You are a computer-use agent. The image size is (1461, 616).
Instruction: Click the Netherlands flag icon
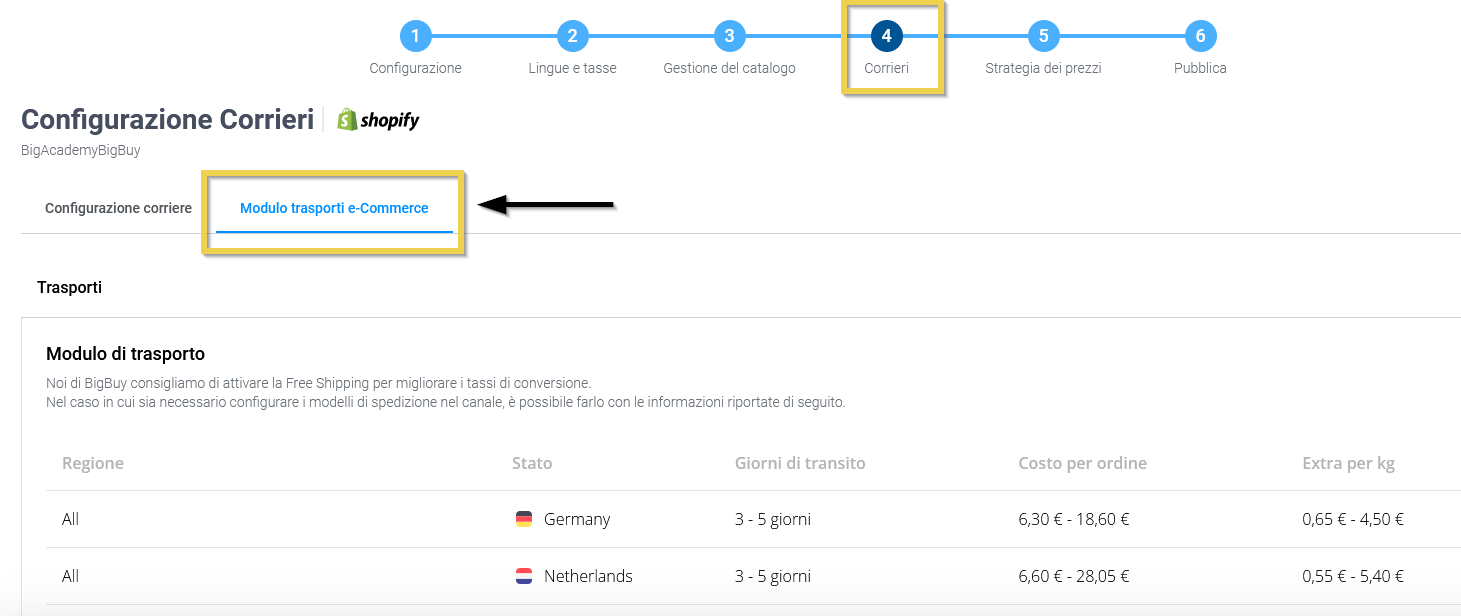pyautogui.click(x=523, y=576)
